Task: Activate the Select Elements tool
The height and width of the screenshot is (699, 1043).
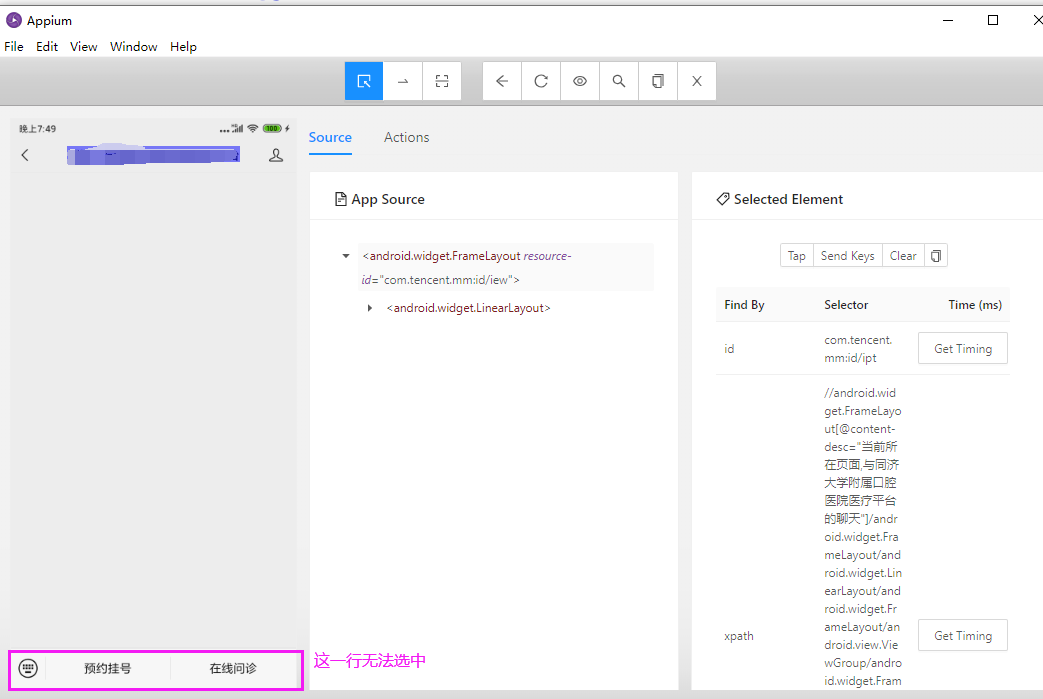Action: point(364,81)
